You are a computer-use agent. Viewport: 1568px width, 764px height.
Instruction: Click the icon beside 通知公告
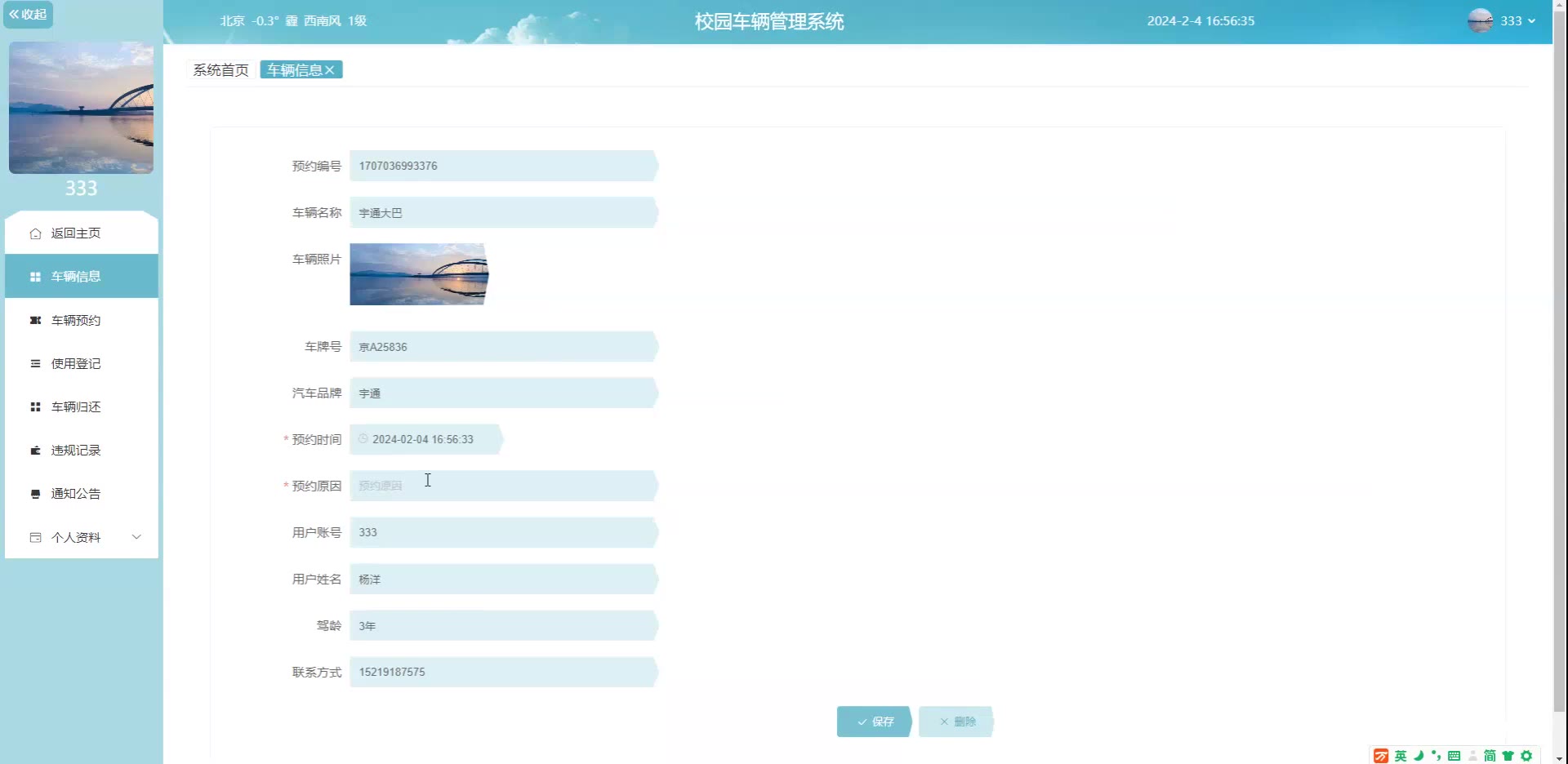(35, 494)
